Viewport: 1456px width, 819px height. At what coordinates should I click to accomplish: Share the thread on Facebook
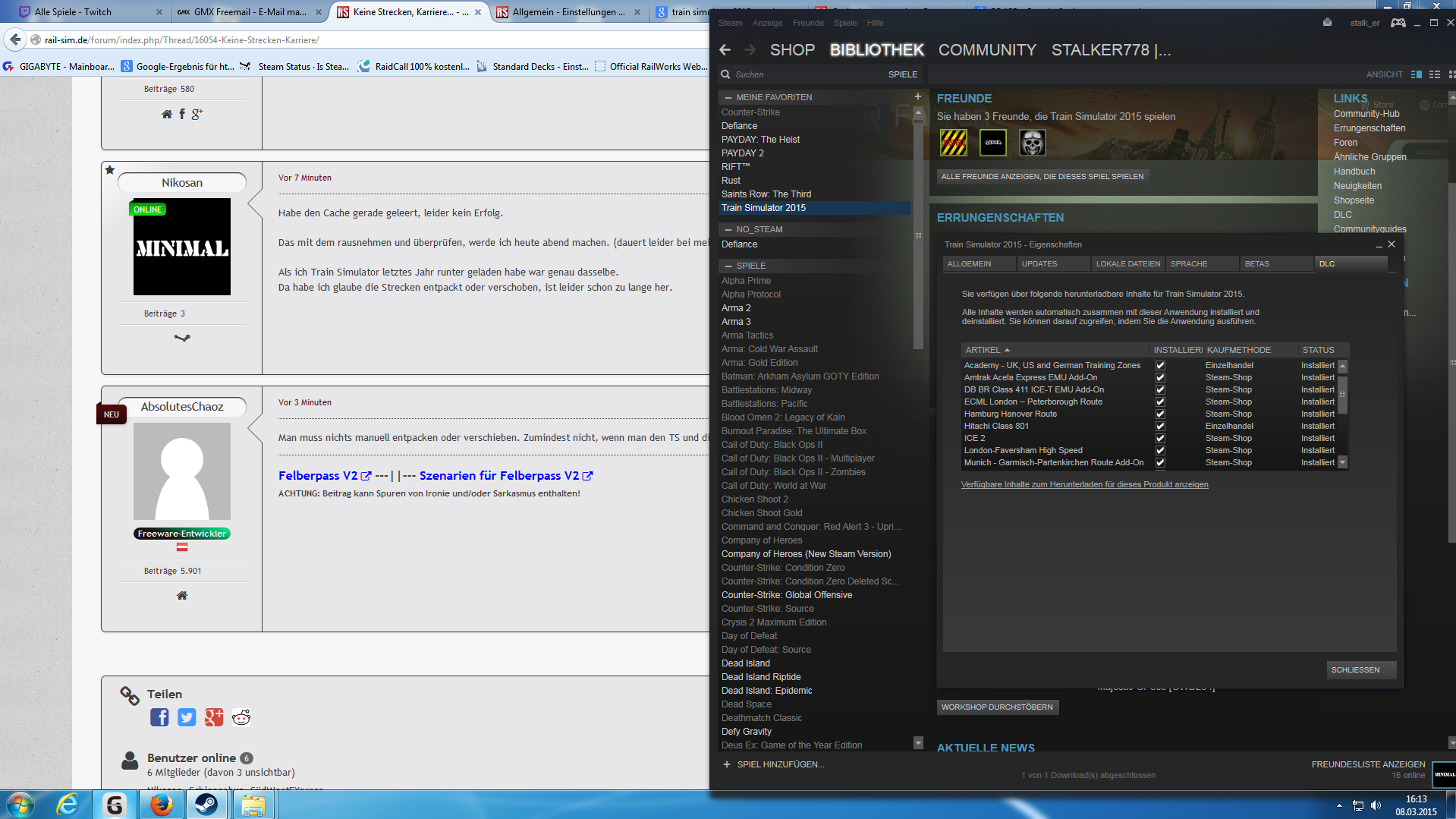159,717
